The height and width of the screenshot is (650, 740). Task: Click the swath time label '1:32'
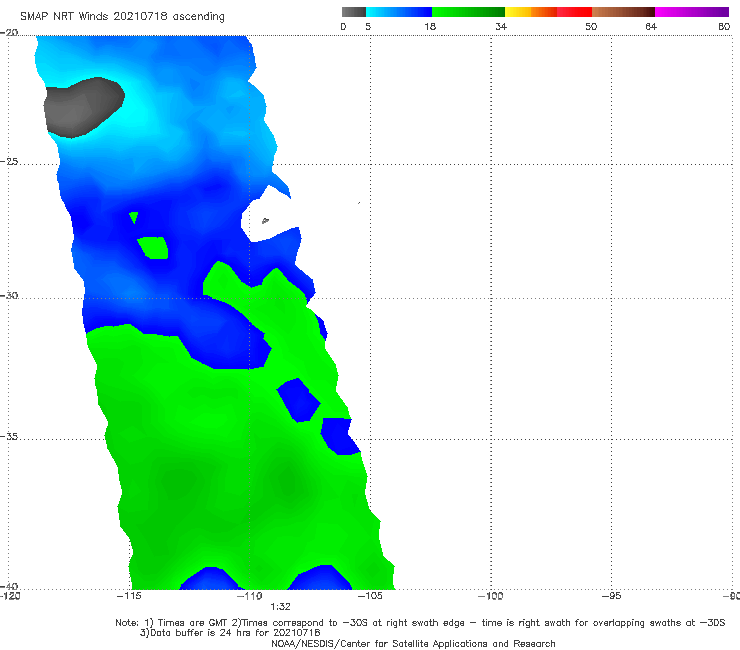[x=280, y=607]
